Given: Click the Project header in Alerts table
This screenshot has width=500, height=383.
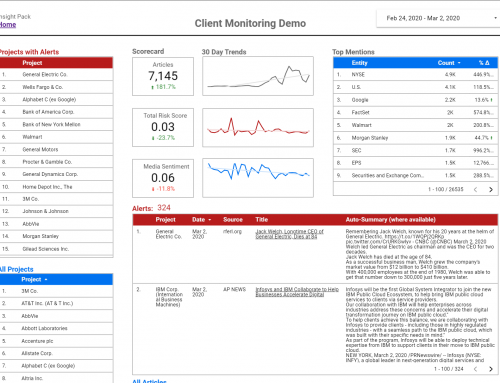Looking at the screenshot, I should coord(165,219).
